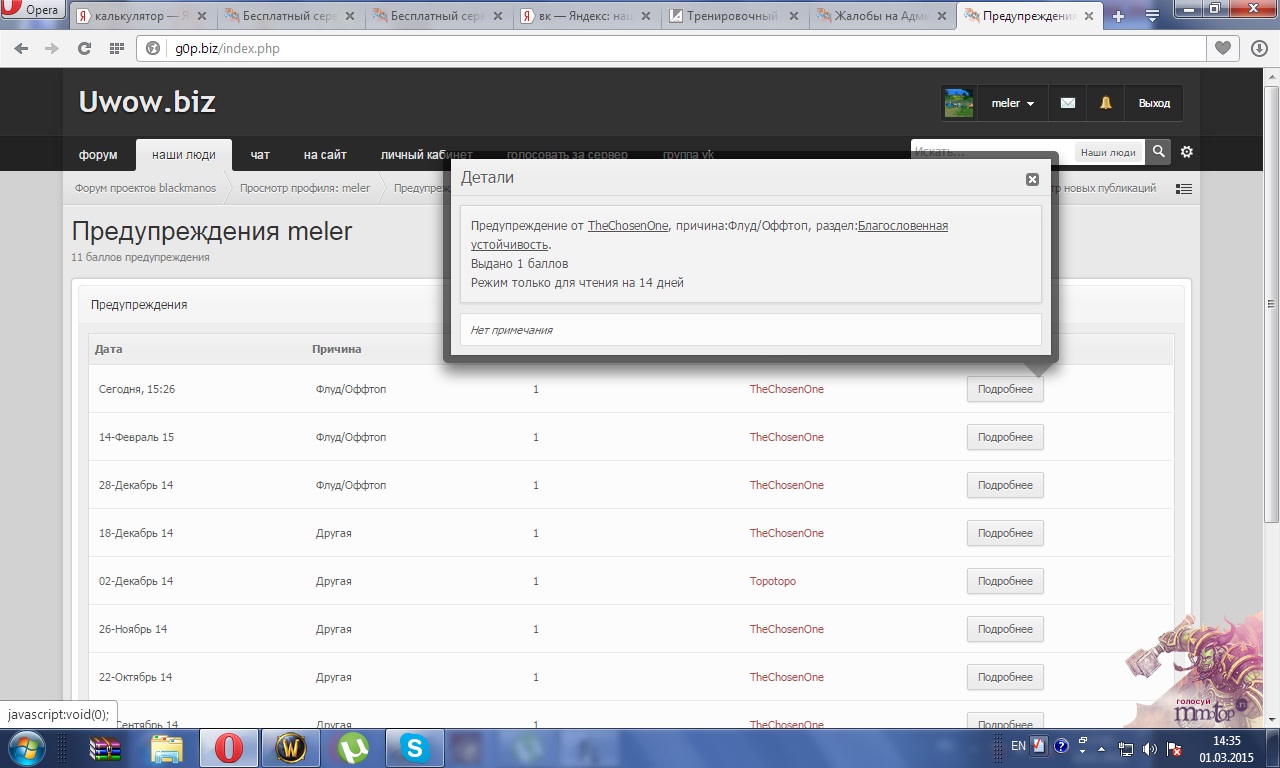This screenshot has width=1280, height=768.
Task: Bookmark page with the heart icon
Action: (x=1222, y=48)
